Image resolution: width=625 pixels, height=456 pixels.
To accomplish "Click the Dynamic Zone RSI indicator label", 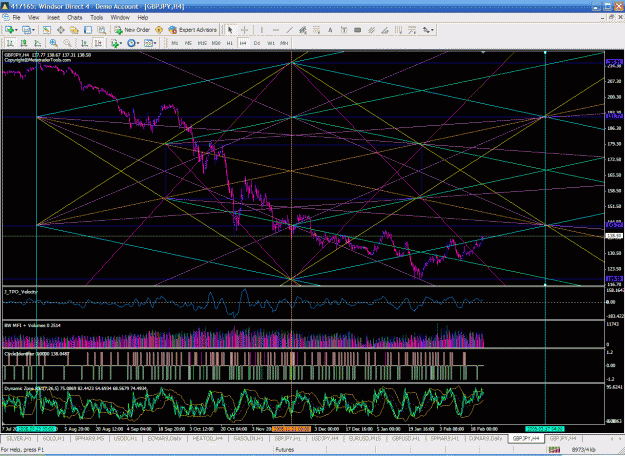I will tap(75, 388).
